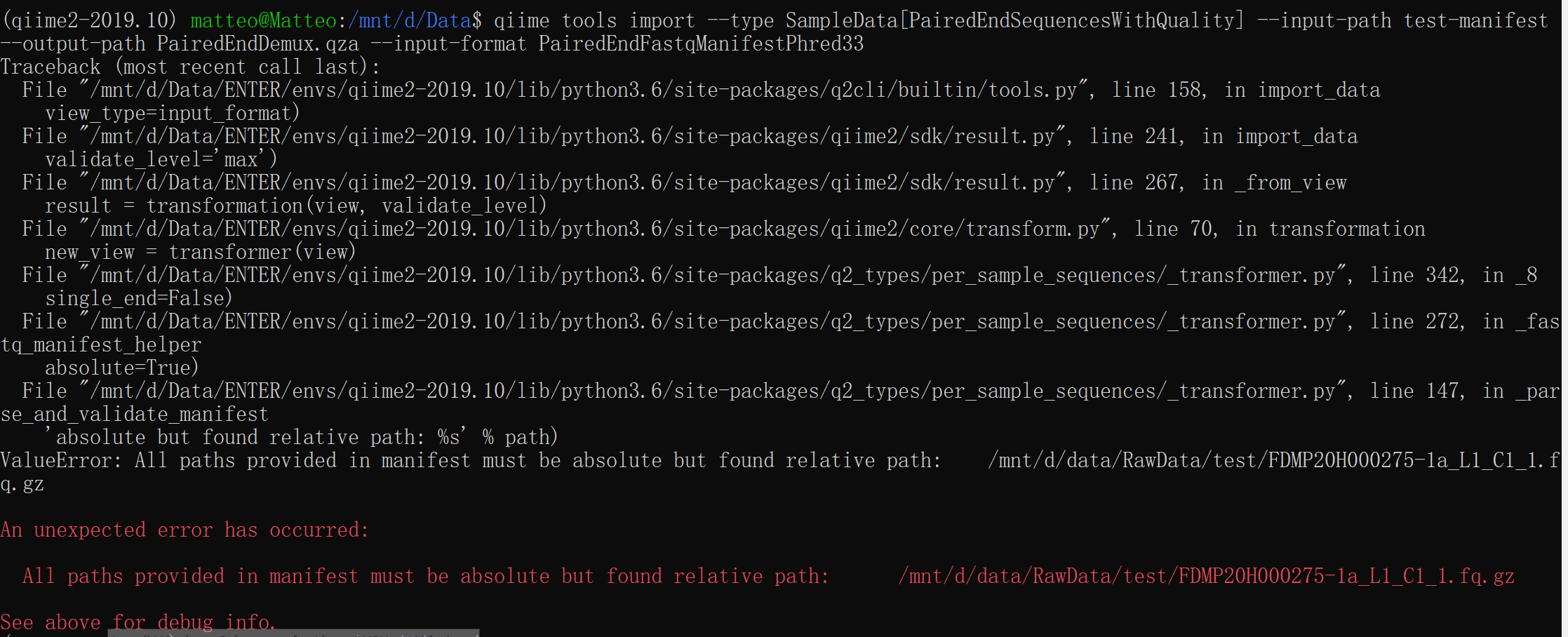
Task: Click the absolute=True code line
Action: click(122, 368)
